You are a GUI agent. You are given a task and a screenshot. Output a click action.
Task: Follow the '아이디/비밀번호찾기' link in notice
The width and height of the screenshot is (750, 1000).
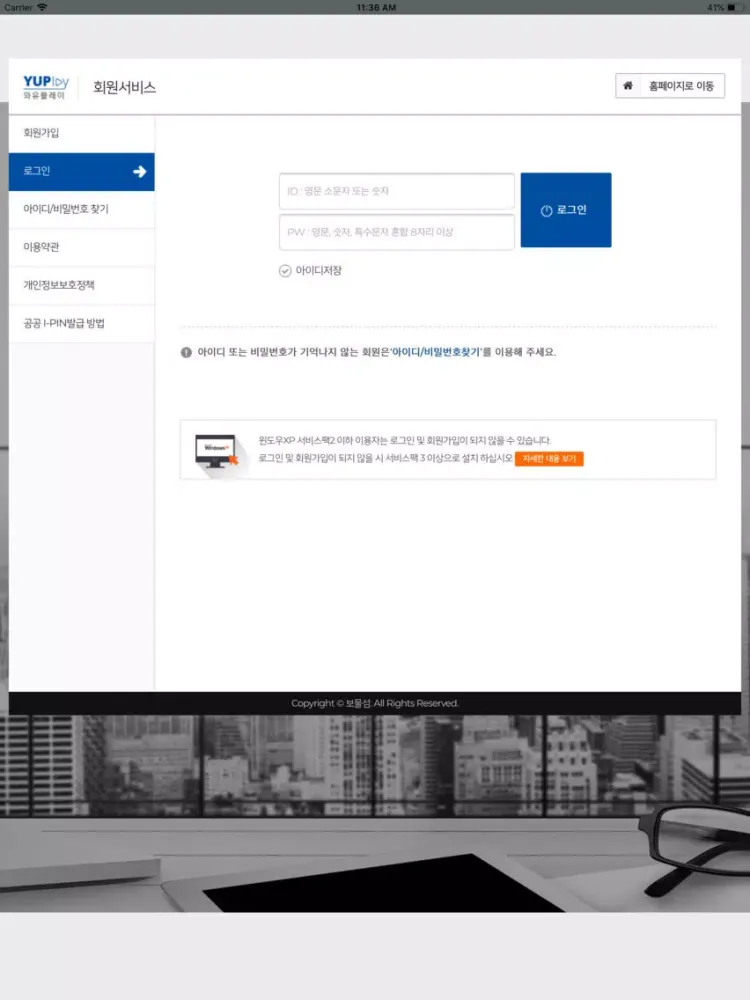(436, 352)
